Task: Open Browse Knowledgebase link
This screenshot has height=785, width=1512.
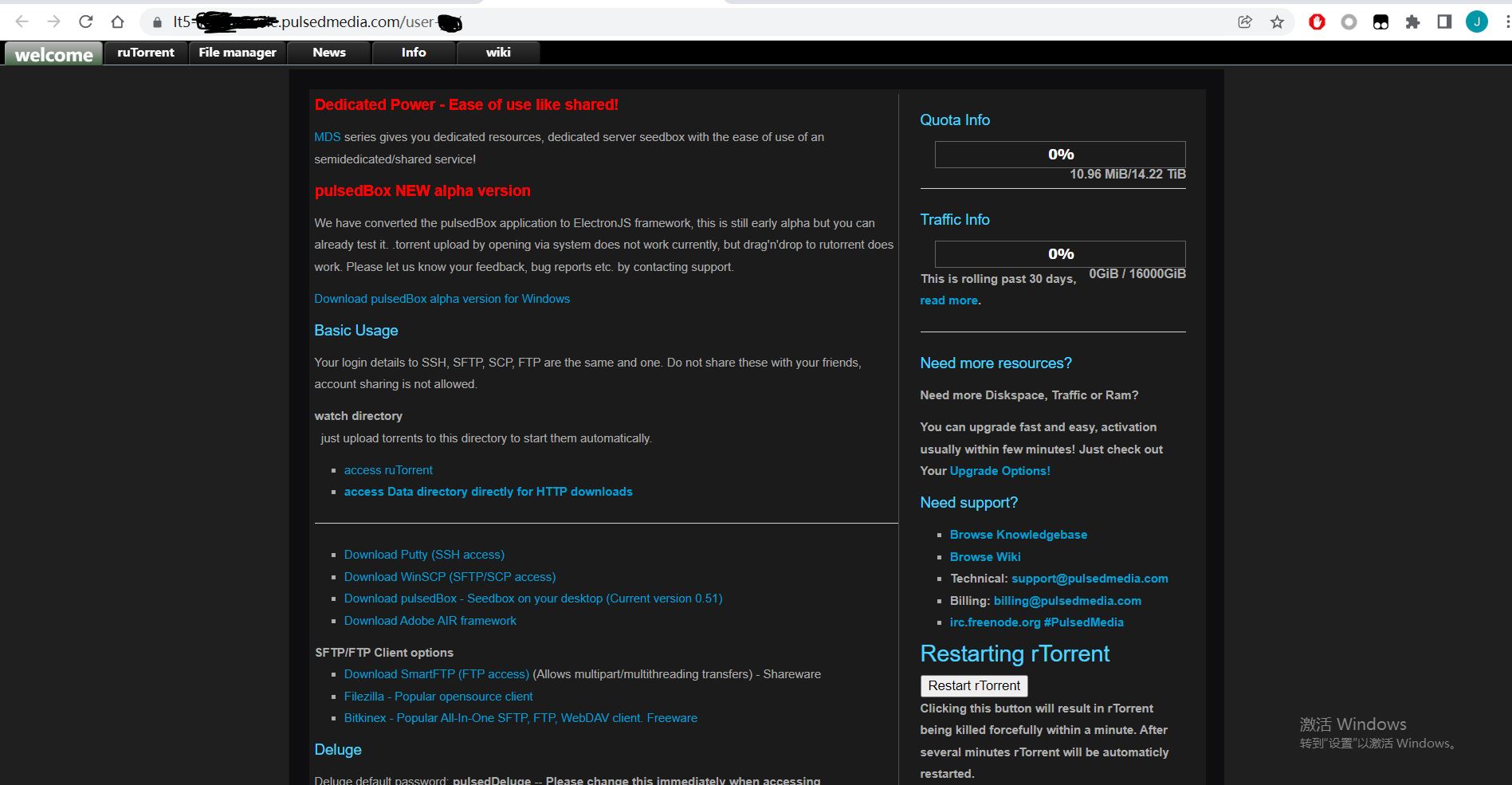Action: pyautogui.click(x=1019, y=535)
